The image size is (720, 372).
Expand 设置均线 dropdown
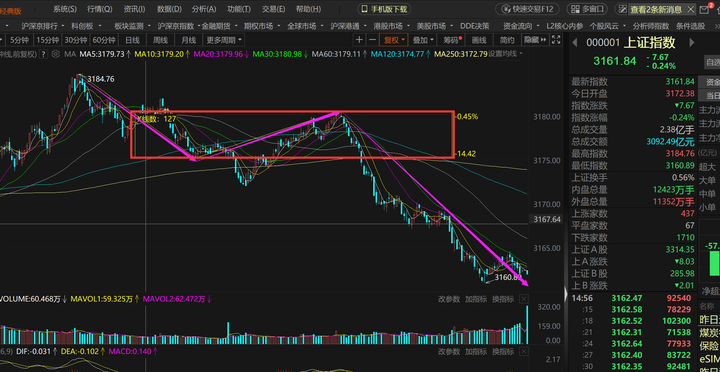505,54
